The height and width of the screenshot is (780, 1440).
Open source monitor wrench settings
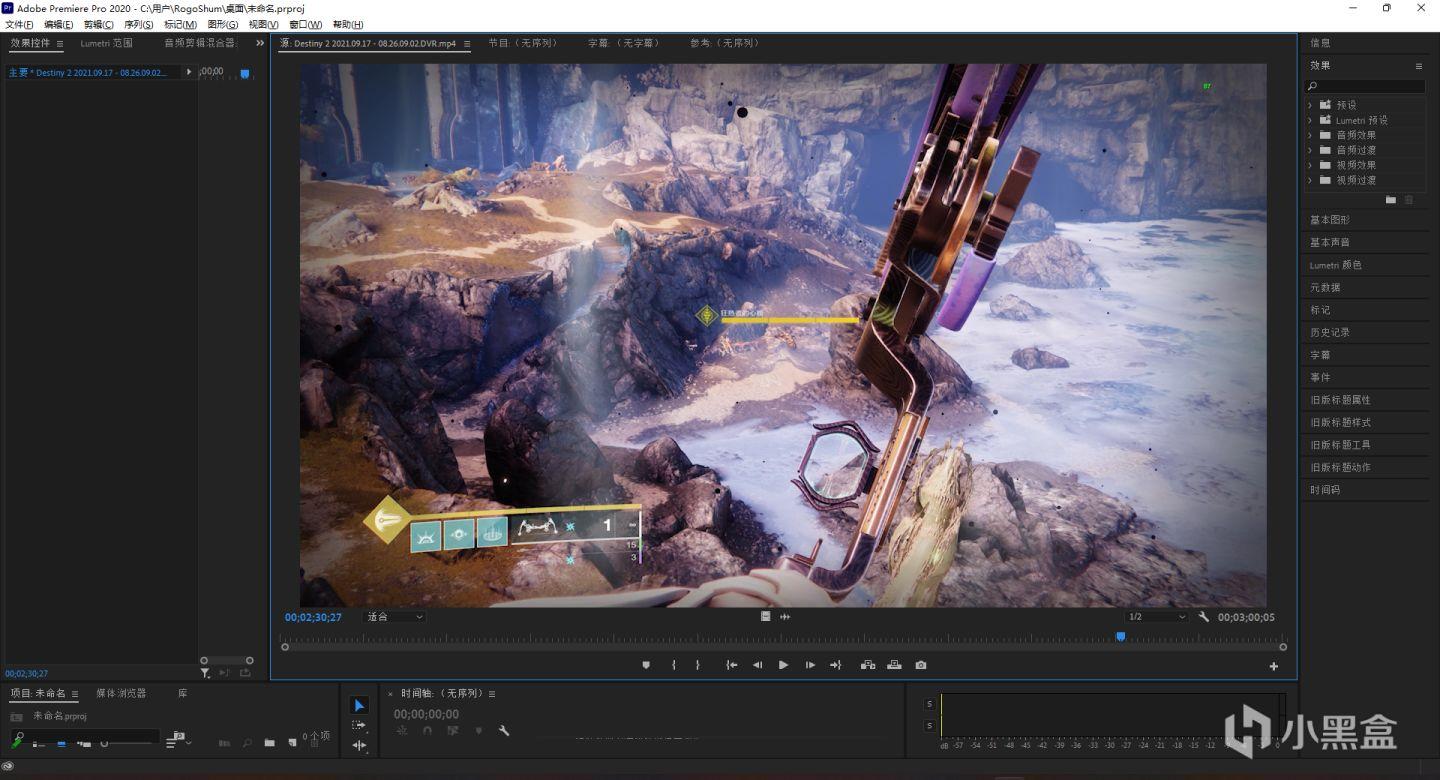coord(1204,617)
